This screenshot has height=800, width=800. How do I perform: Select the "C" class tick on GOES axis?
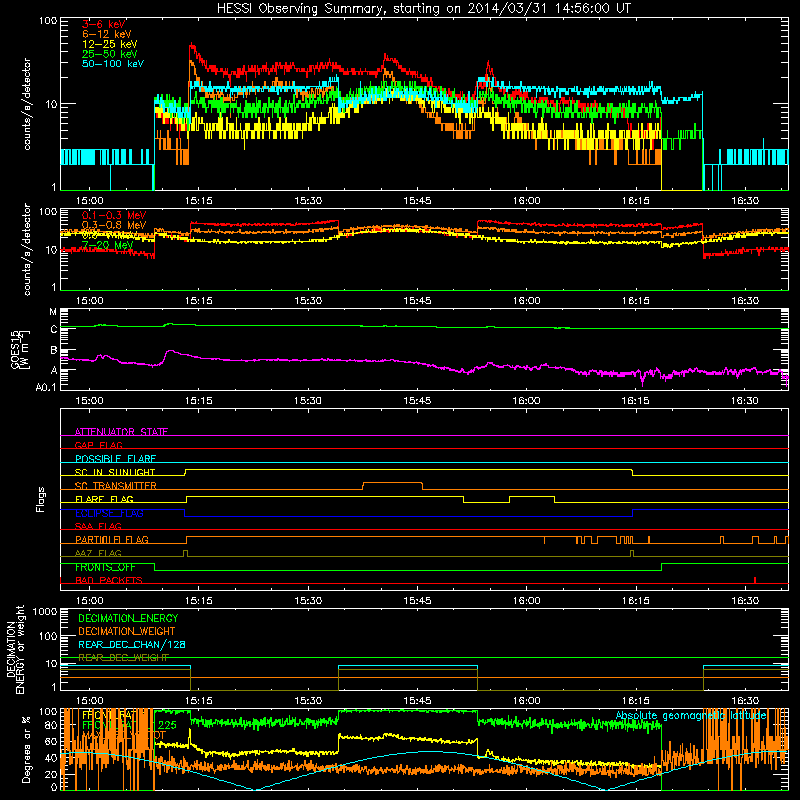pos(54,330)
